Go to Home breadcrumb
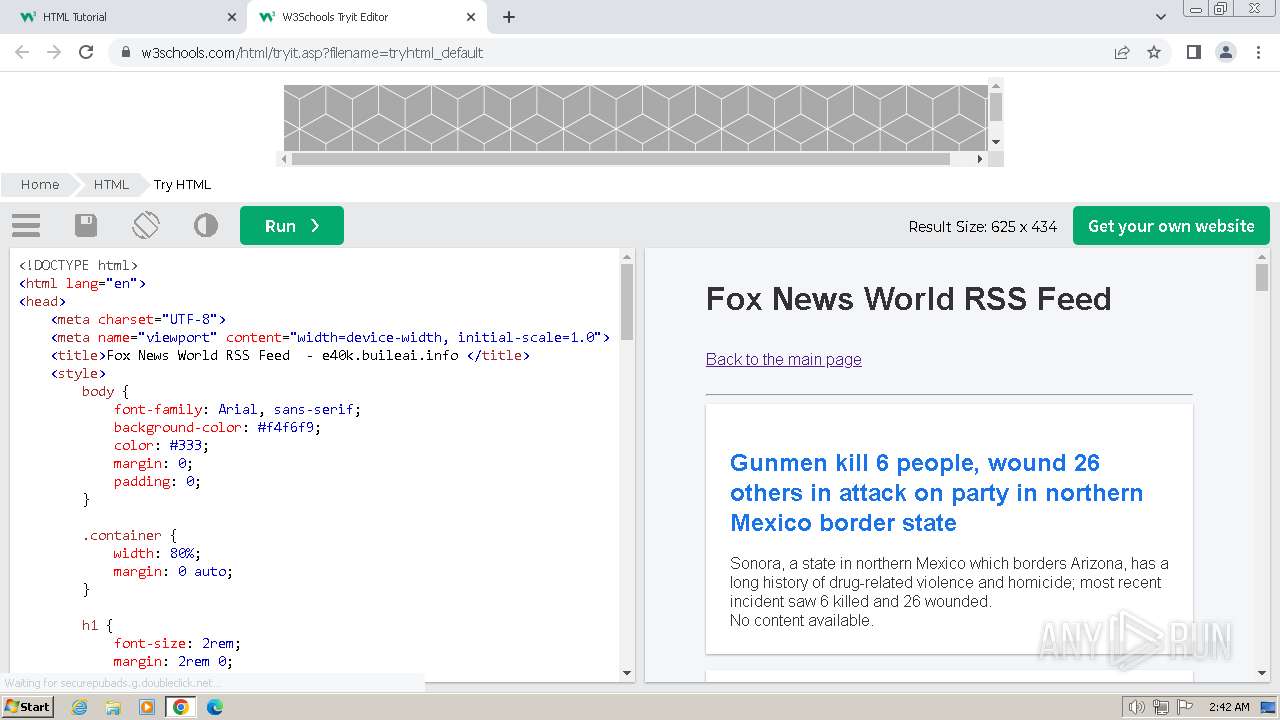 40,184
